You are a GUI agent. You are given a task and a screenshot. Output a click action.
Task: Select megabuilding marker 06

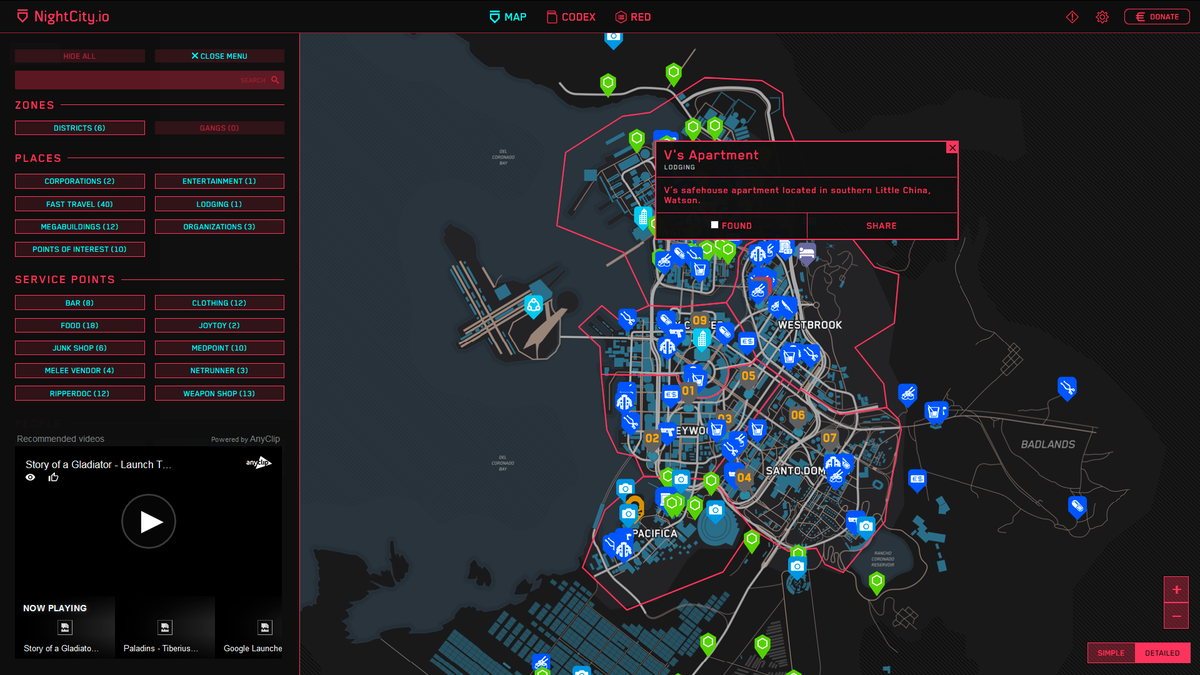pyautogui.click(x=797, y=415)
